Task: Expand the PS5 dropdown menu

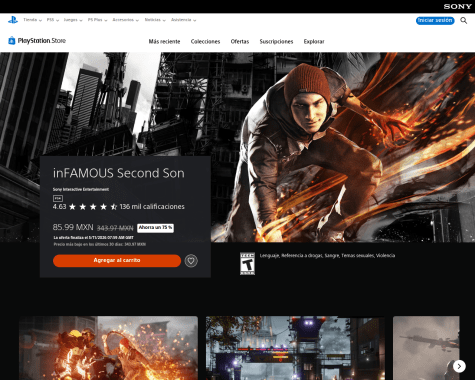Action: [53, 20]
